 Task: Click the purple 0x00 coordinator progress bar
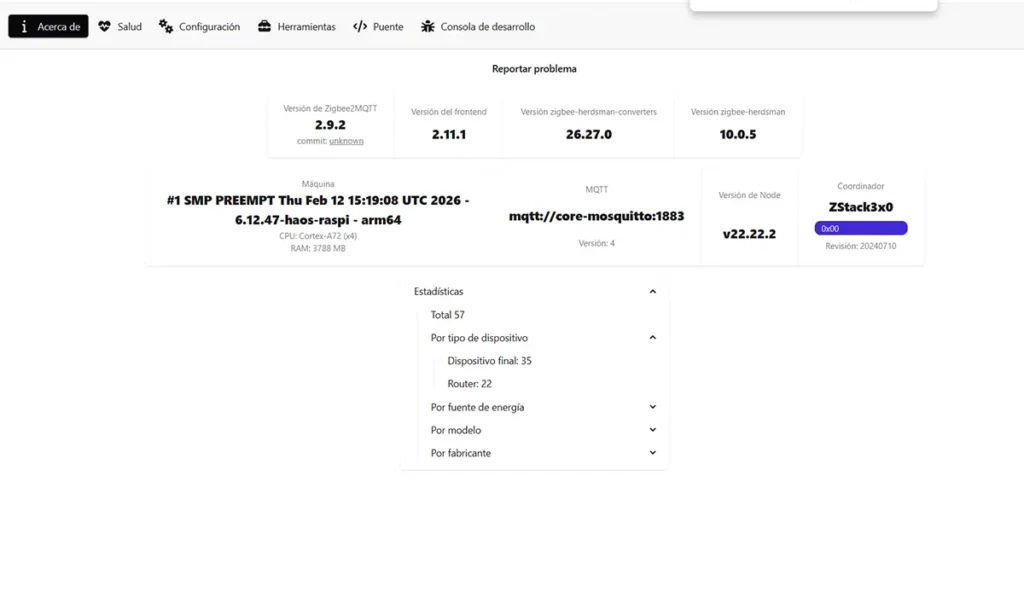point(862,228)
